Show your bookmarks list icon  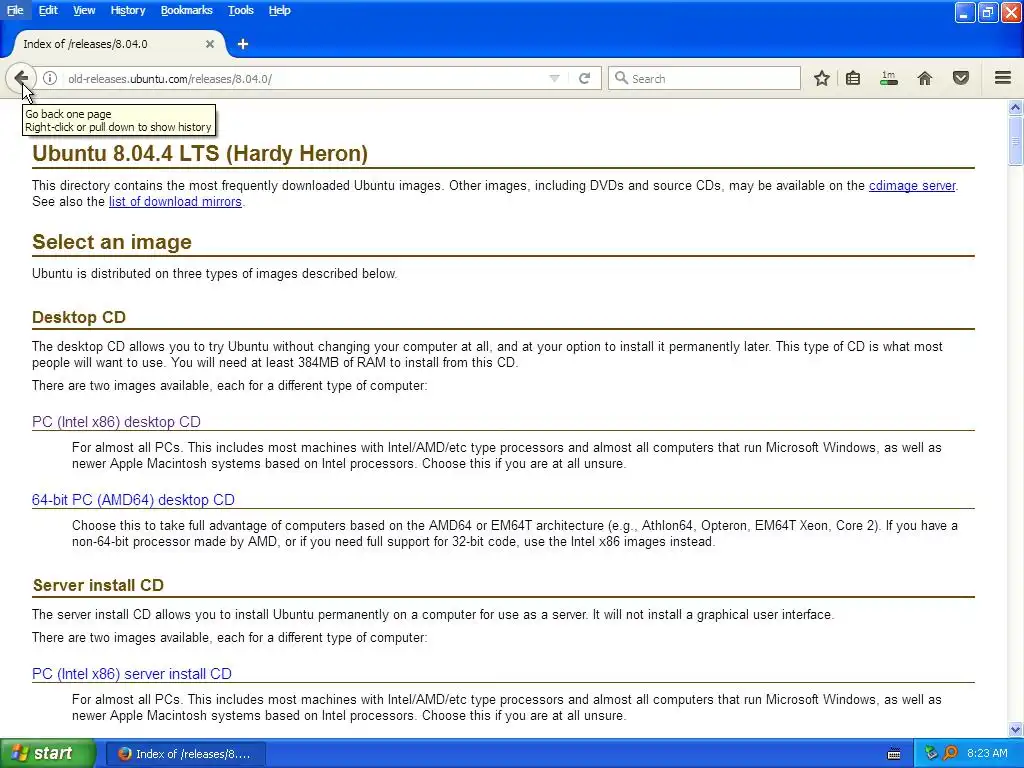click(x=853, y=78)
